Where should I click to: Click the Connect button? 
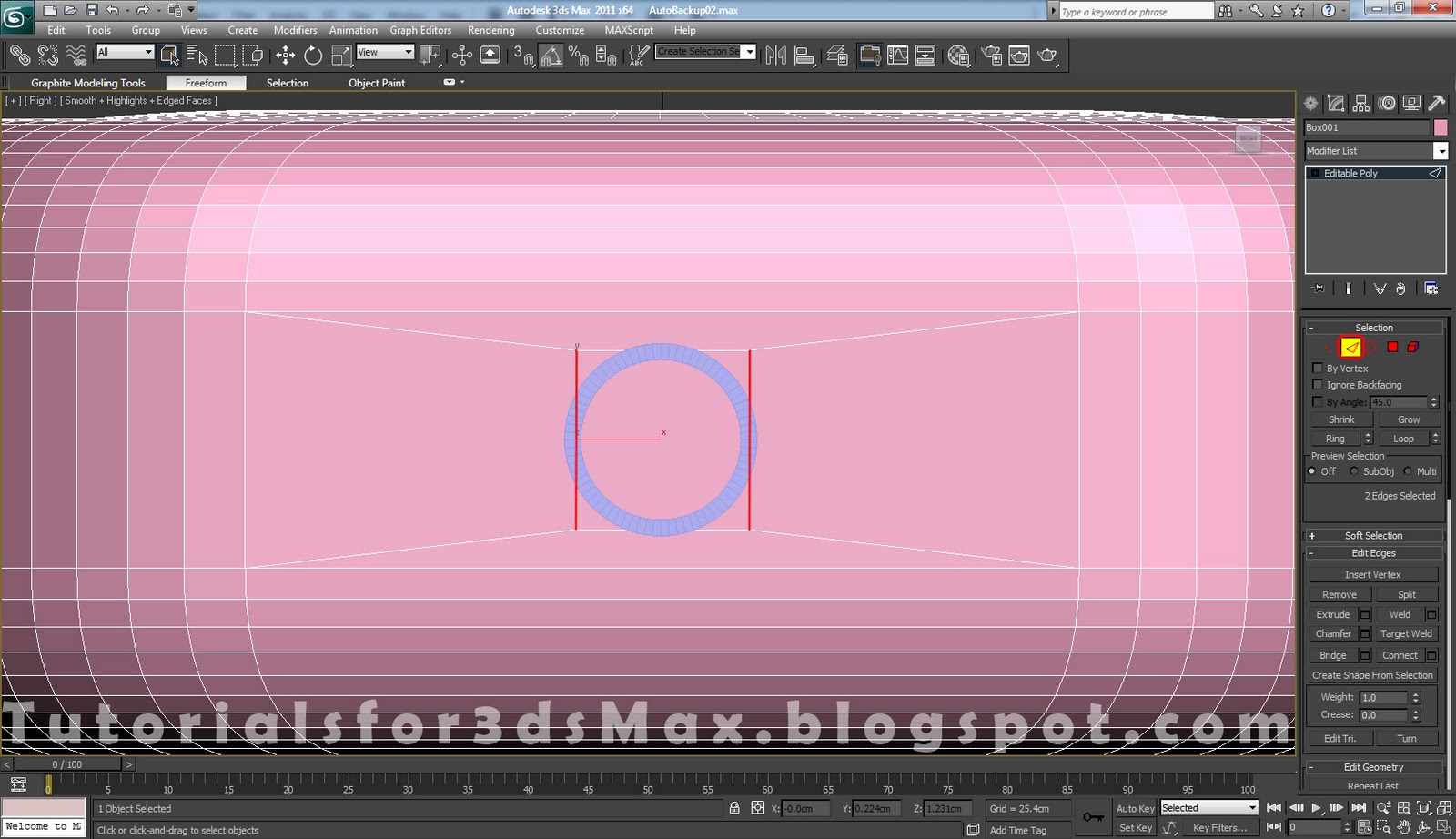1400,655
